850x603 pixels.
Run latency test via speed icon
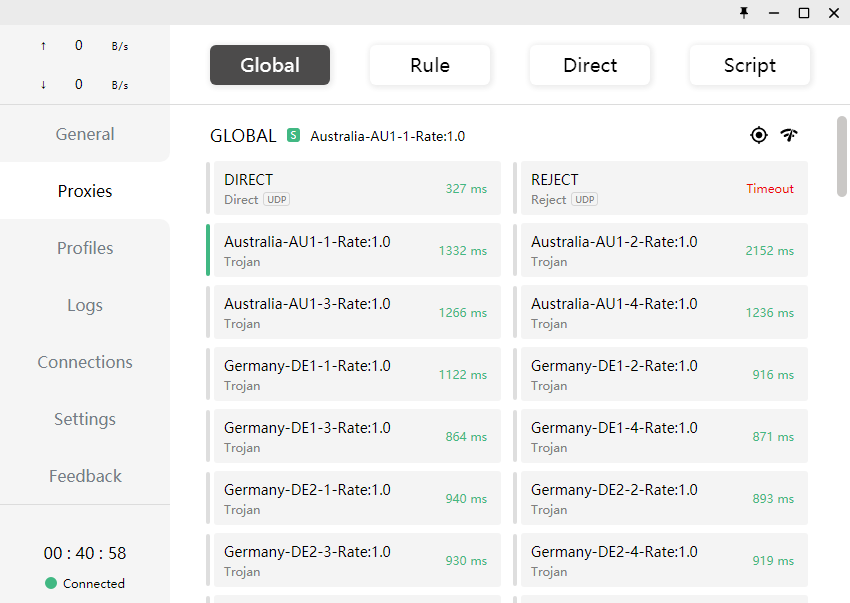(x=789, y=135)
